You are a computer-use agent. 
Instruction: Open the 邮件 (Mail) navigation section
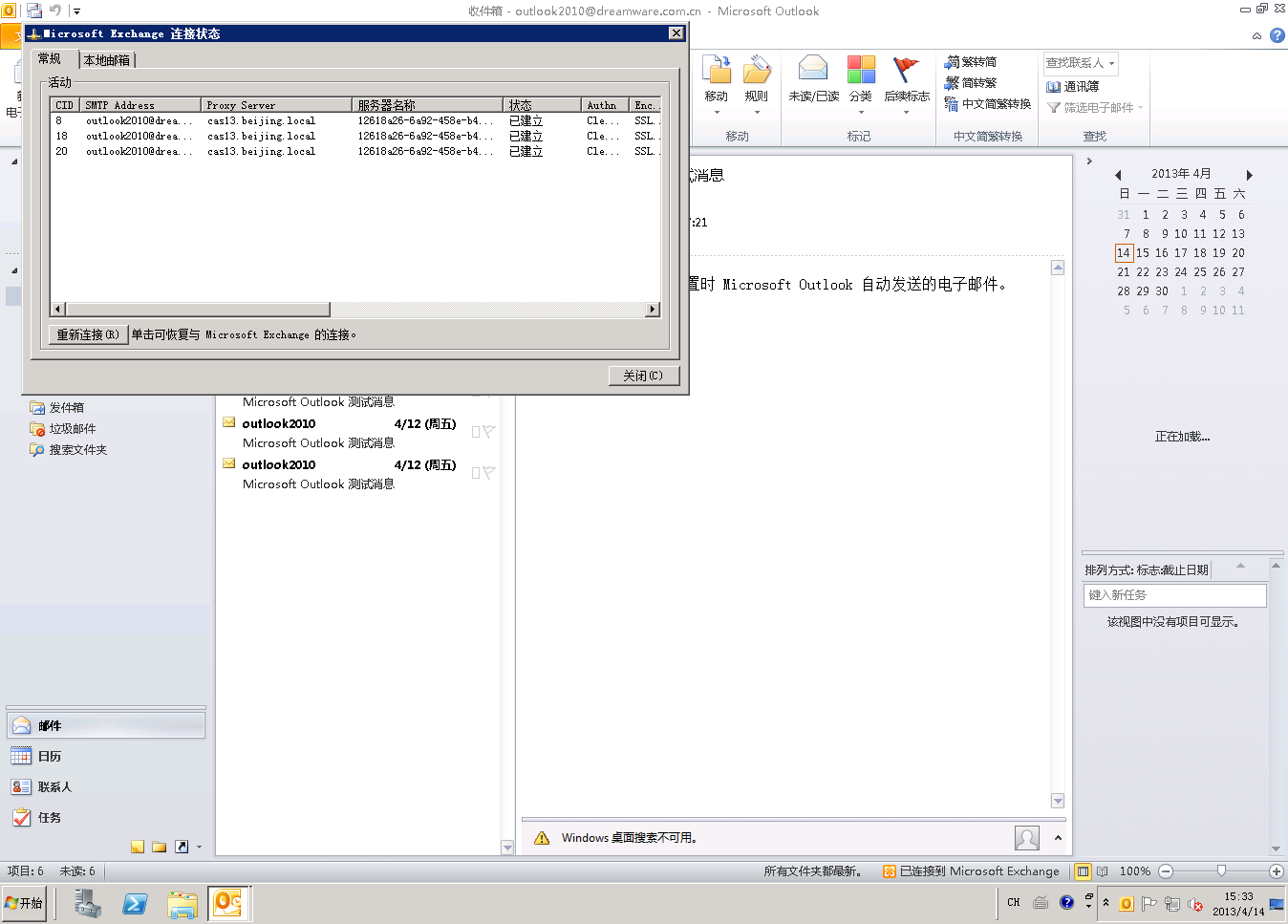[x=106, y=726]
